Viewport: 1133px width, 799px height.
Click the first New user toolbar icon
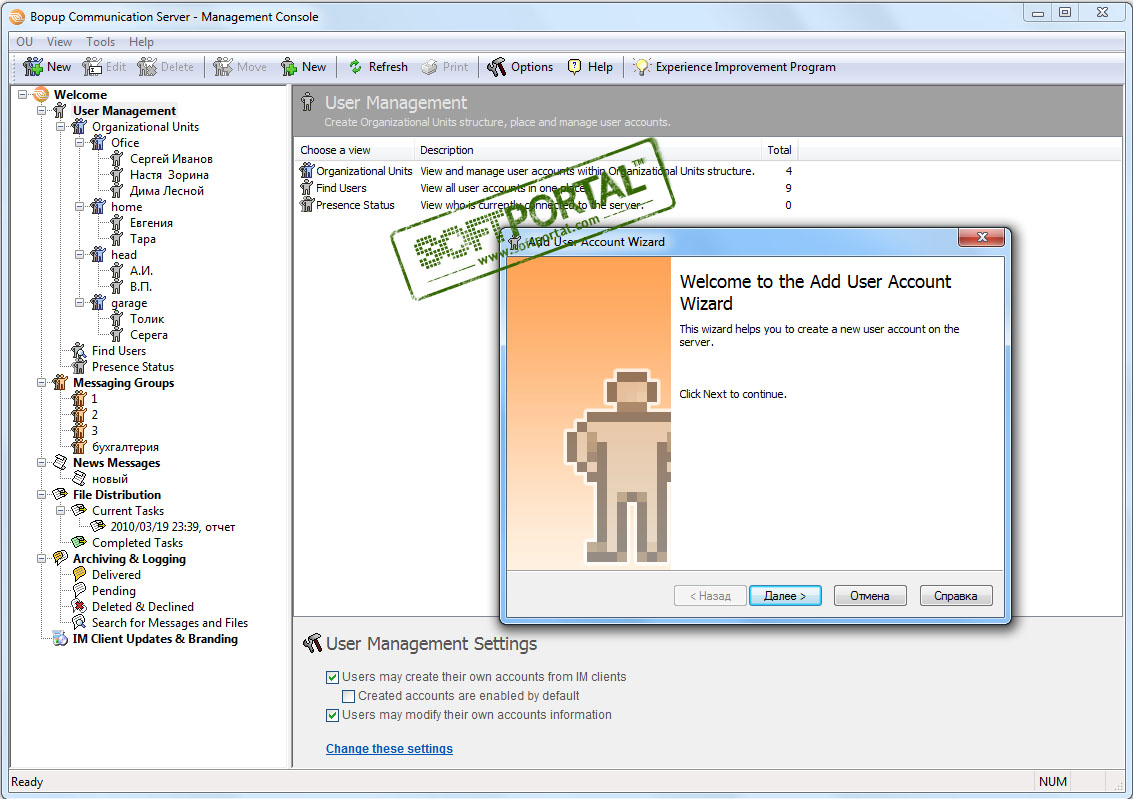[33, 67]
